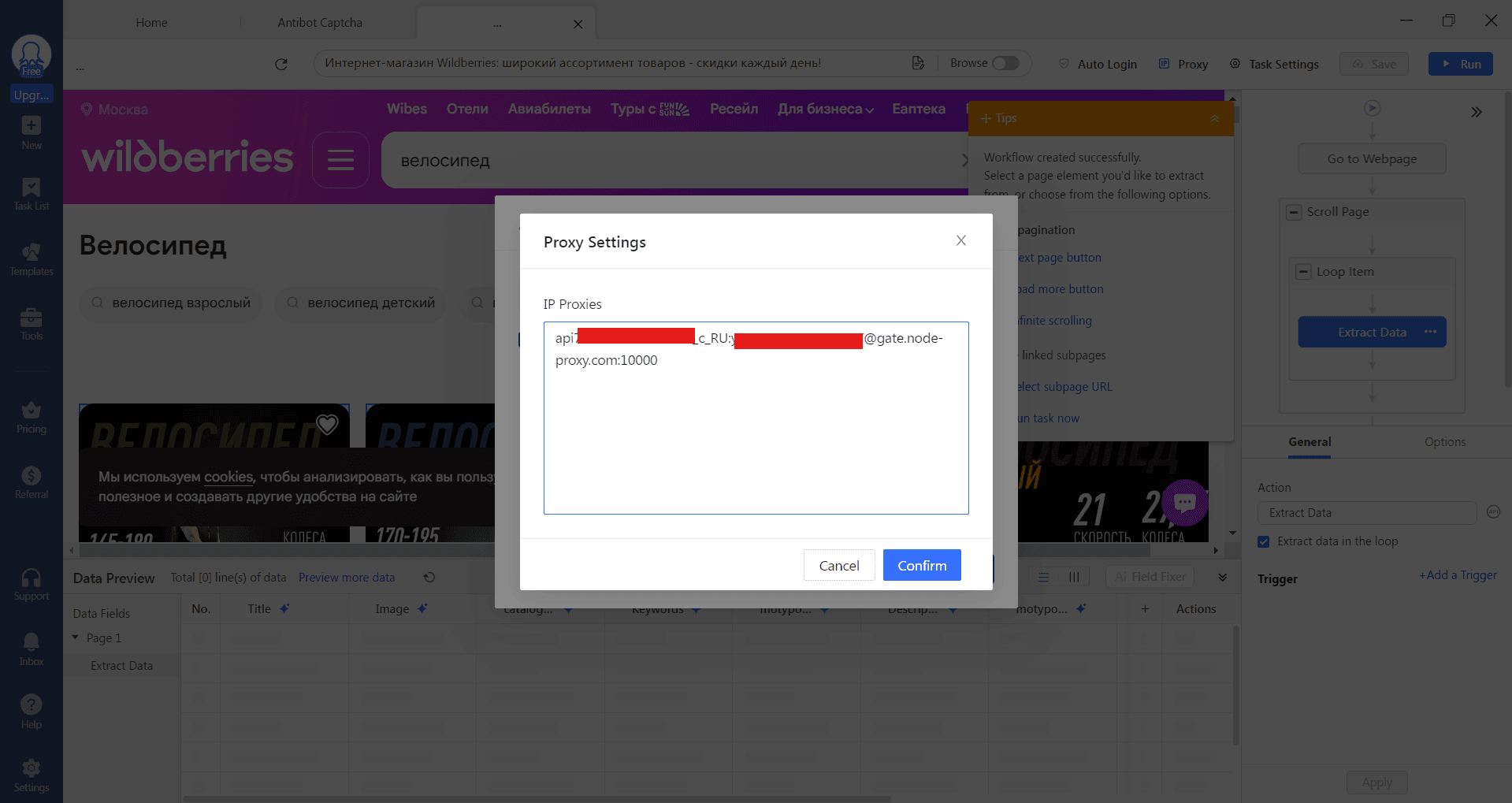Viewport: 1512px width, 803px height.
Task: Open the Action Extract Data dropdown
Action: 1367,513
